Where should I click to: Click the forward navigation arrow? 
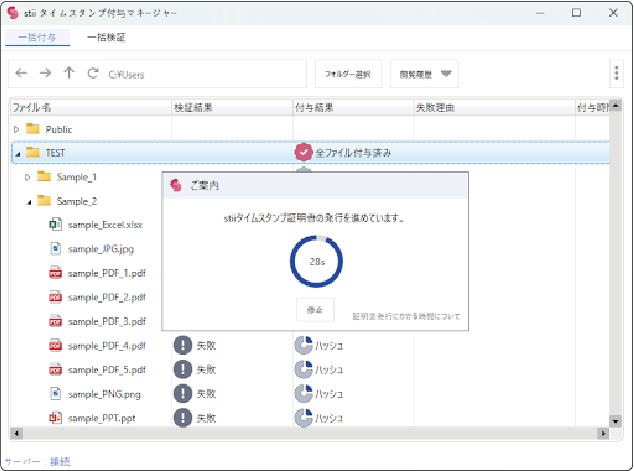click(45, 73)
